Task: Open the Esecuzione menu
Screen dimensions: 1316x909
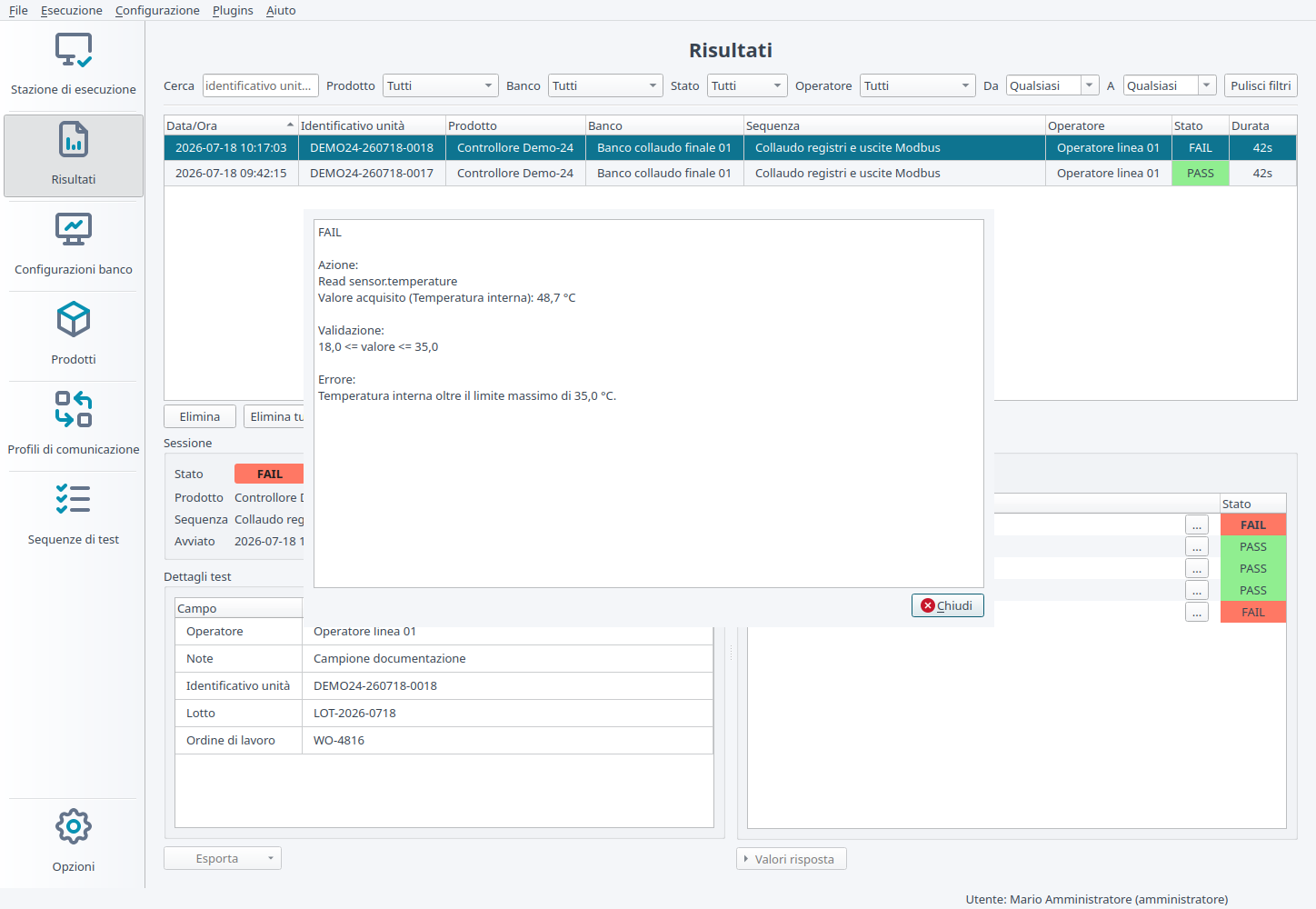Action: pyautogui.click(x=71, y=10)
